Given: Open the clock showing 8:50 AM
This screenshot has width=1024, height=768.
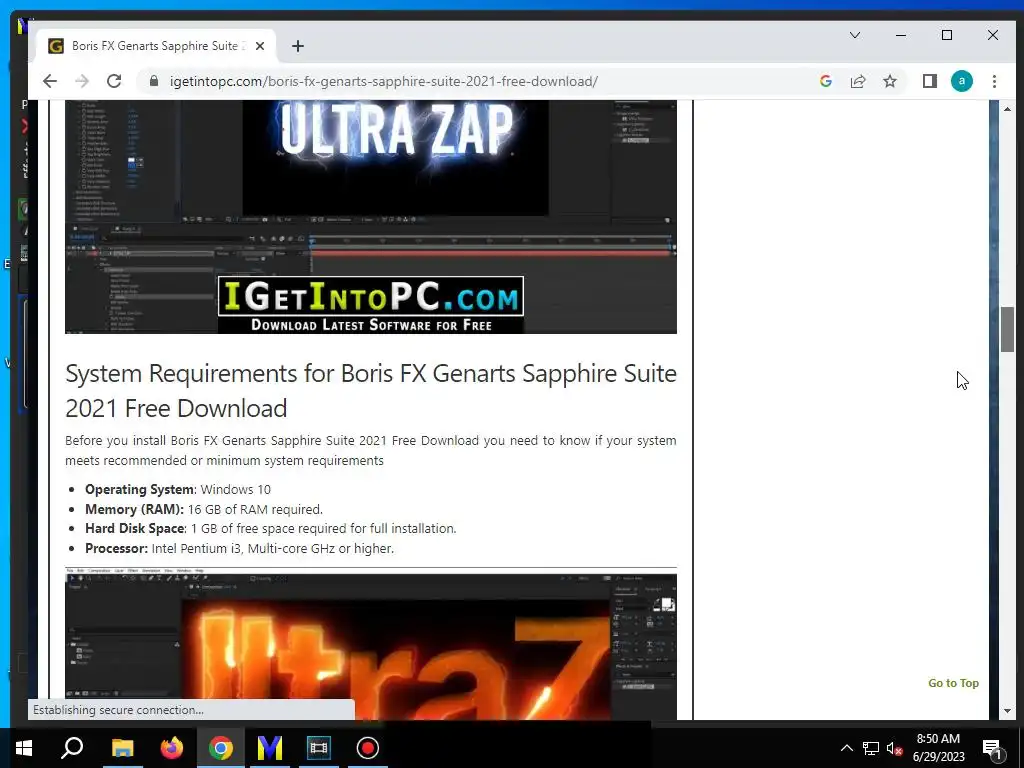Looking at the screenshot, I should pyautogui.click(x=938, y=748).
